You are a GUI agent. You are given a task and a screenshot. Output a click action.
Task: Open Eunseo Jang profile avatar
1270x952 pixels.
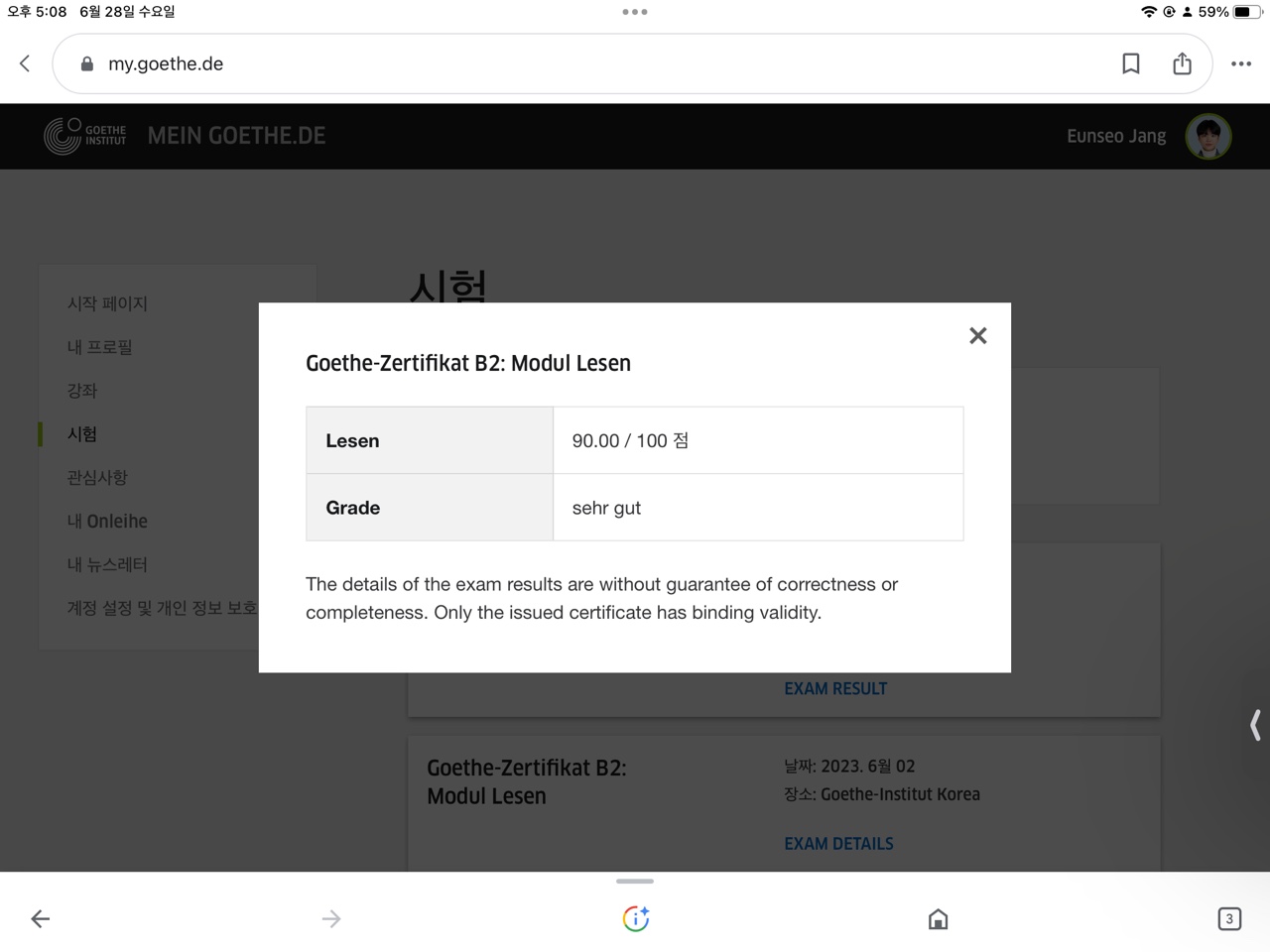[x=1207, y=136]
